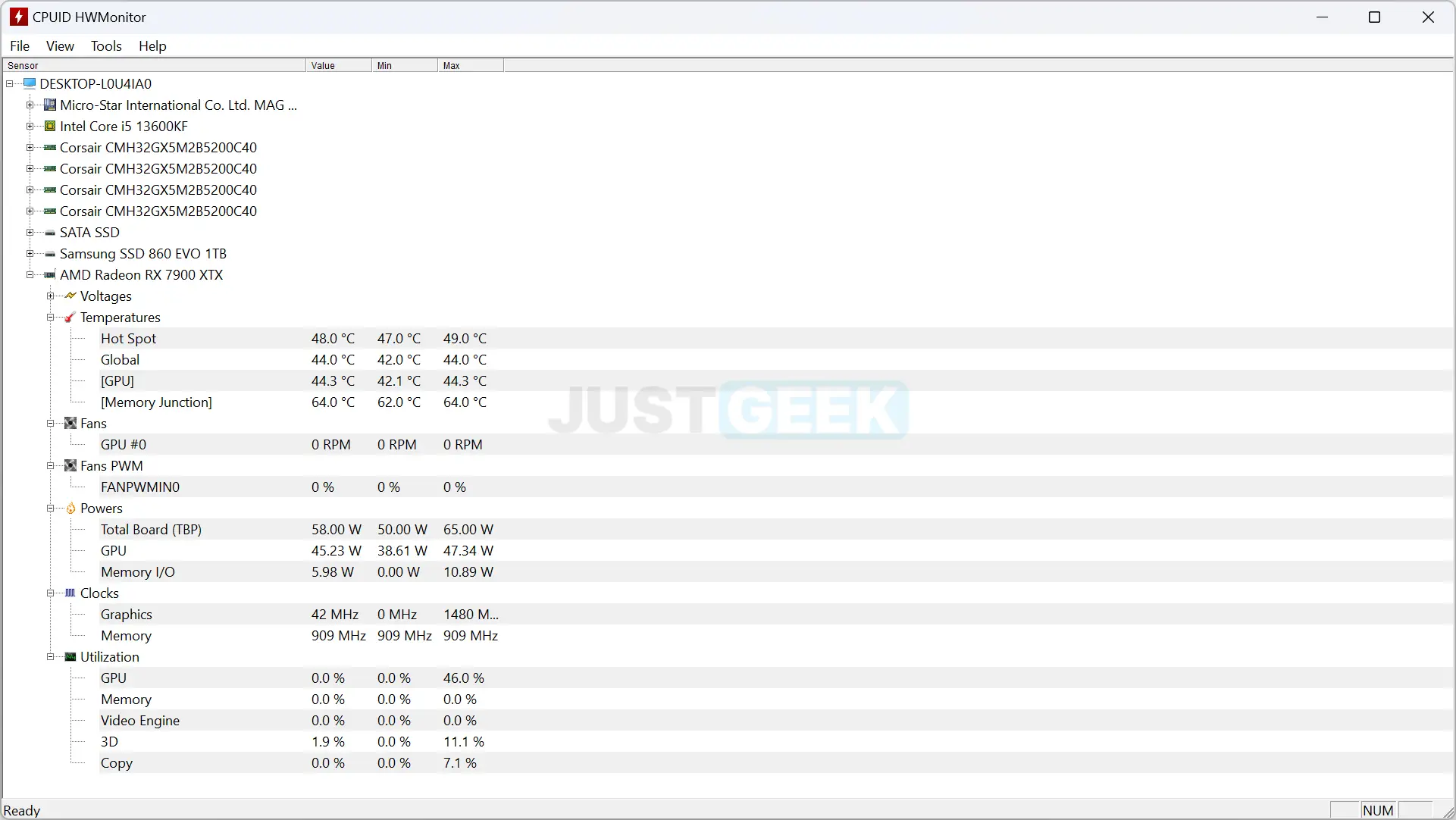Expand the SATA SSD node

click(30, 233)
